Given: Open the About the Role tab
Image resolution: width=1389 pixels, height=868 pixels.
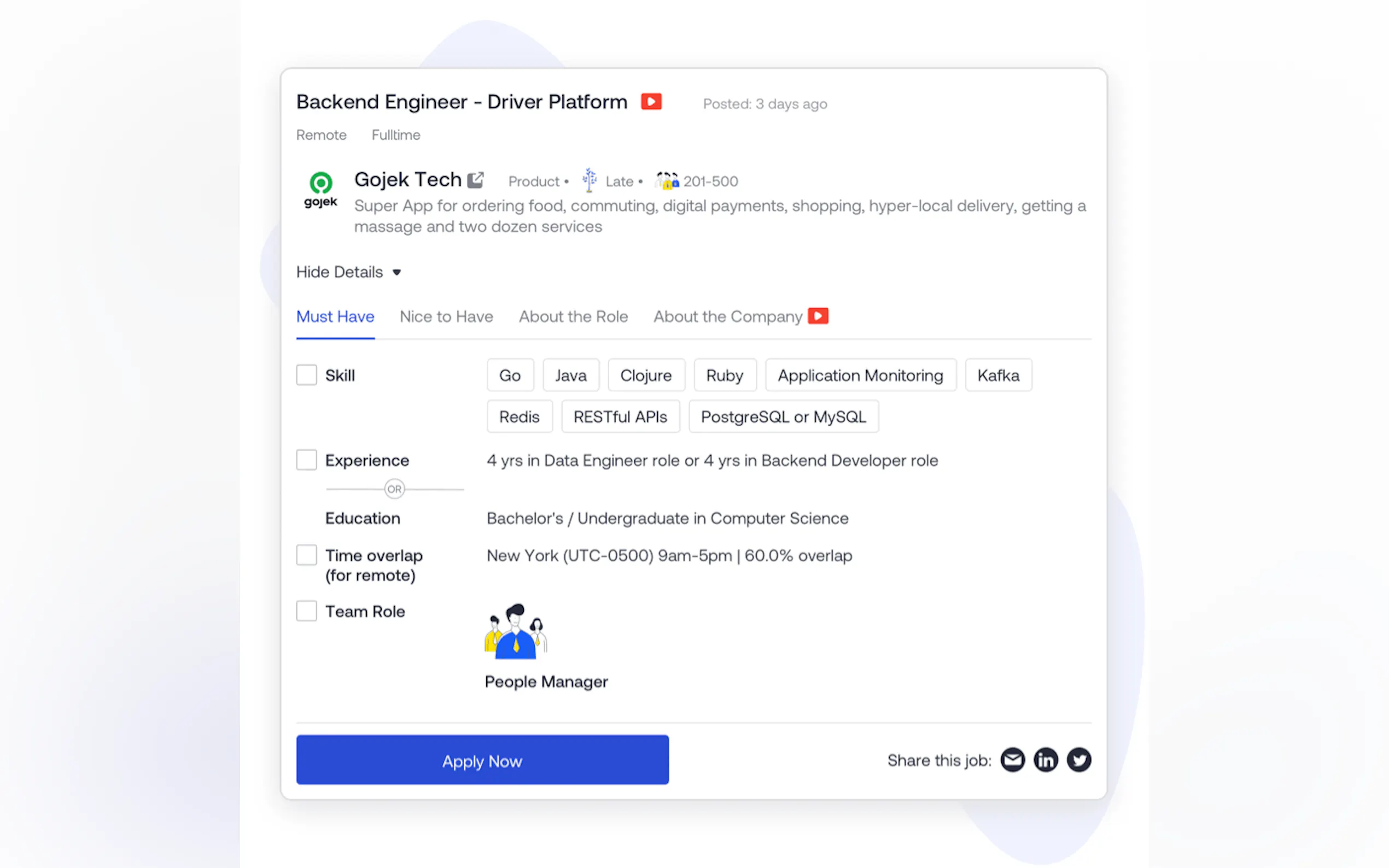Looking at the screenshot, I should pos(573,316).
